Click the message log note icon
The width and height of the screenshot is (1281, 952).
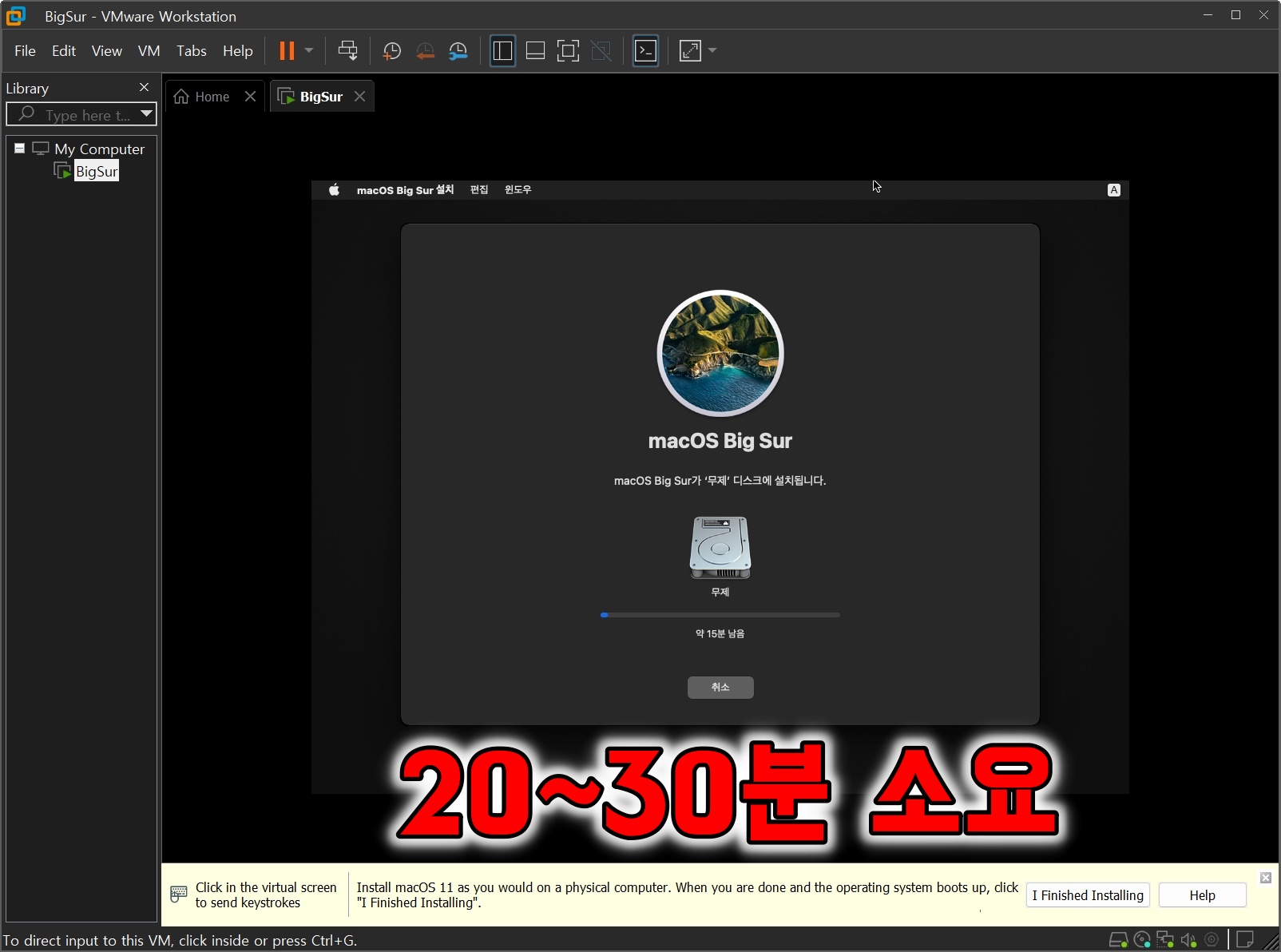[x=1245, y=940]
